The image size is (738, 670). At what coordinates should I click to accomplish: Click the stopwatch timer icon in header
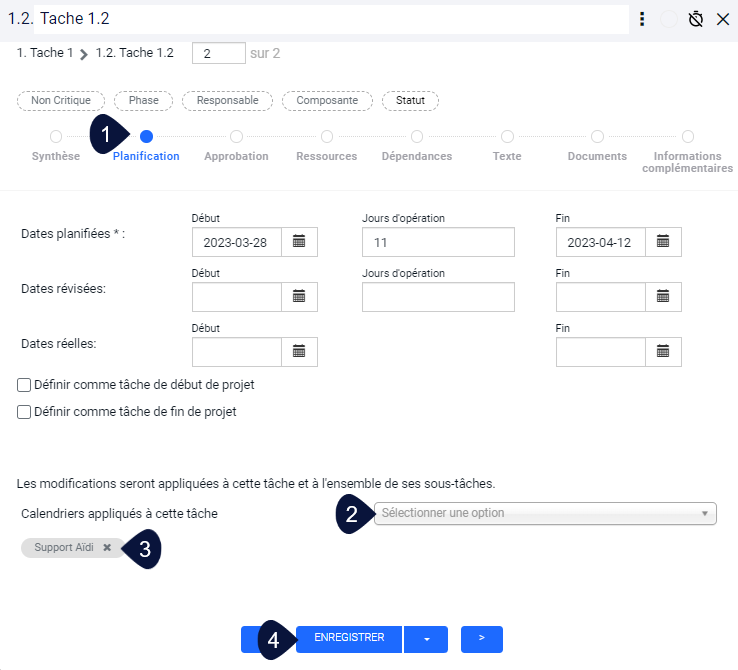696,19
